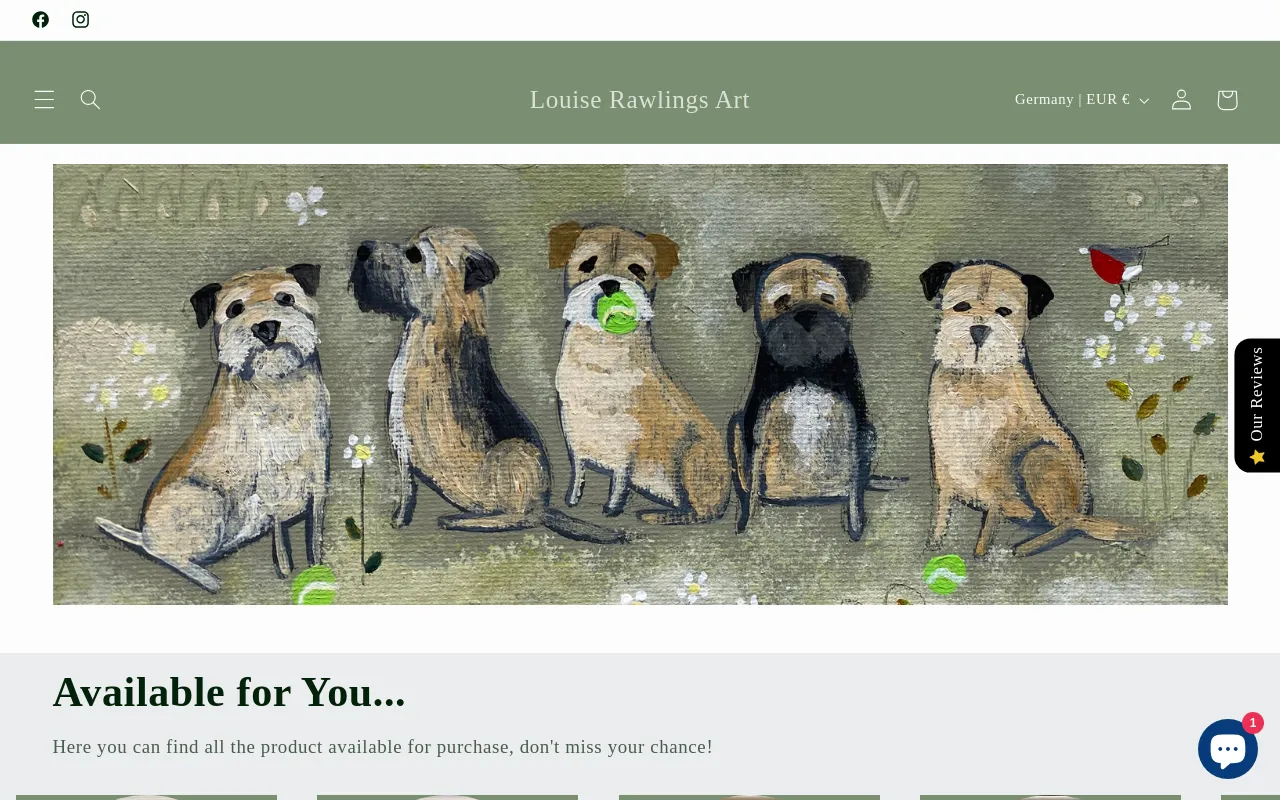Open the Instagram social link icon
This screenshot has height=800, width=1280.
point(81,20)
